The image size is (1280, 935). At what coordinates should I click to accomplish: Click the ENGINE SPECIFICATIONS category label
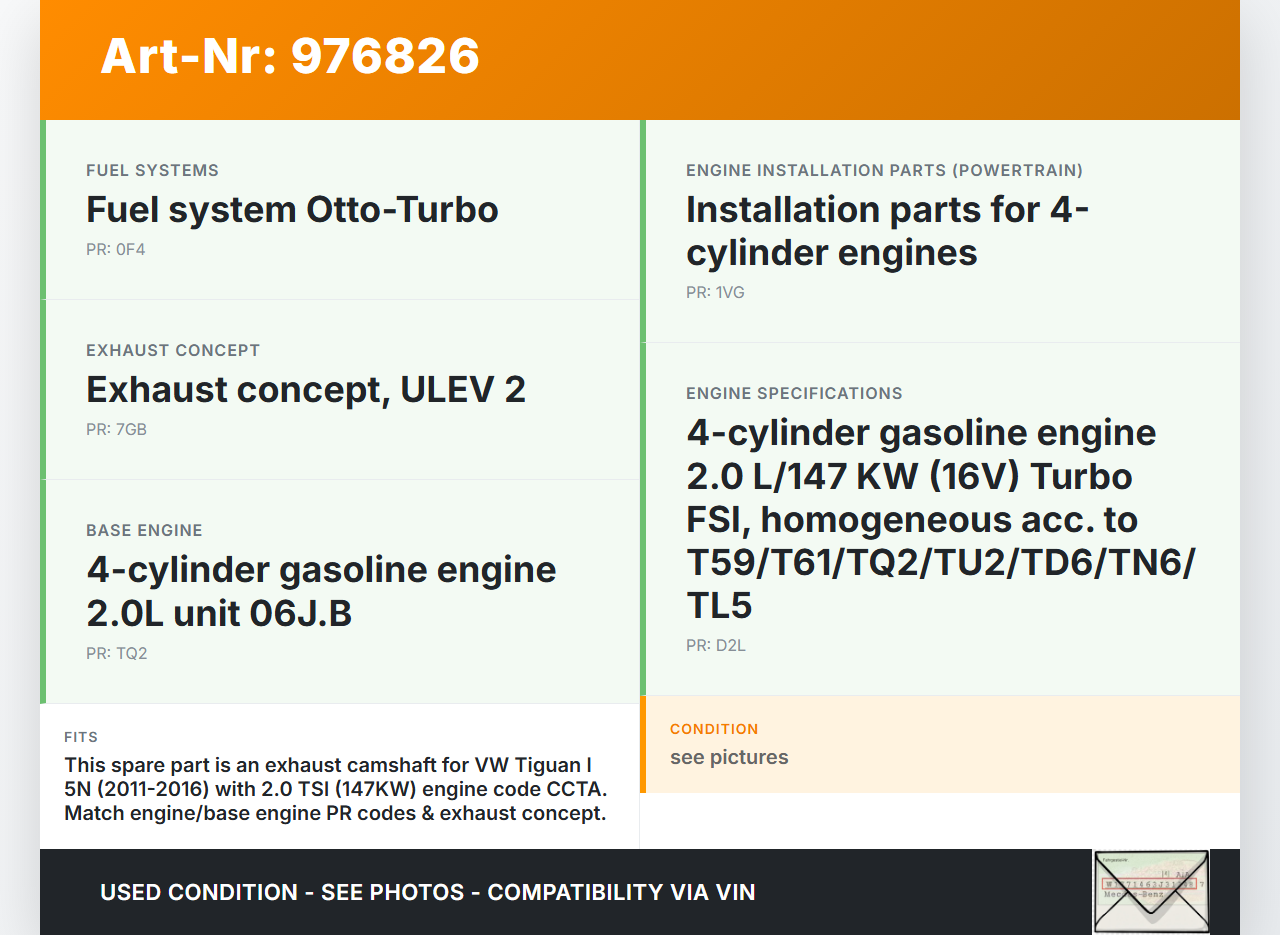(x=794, y=393)
